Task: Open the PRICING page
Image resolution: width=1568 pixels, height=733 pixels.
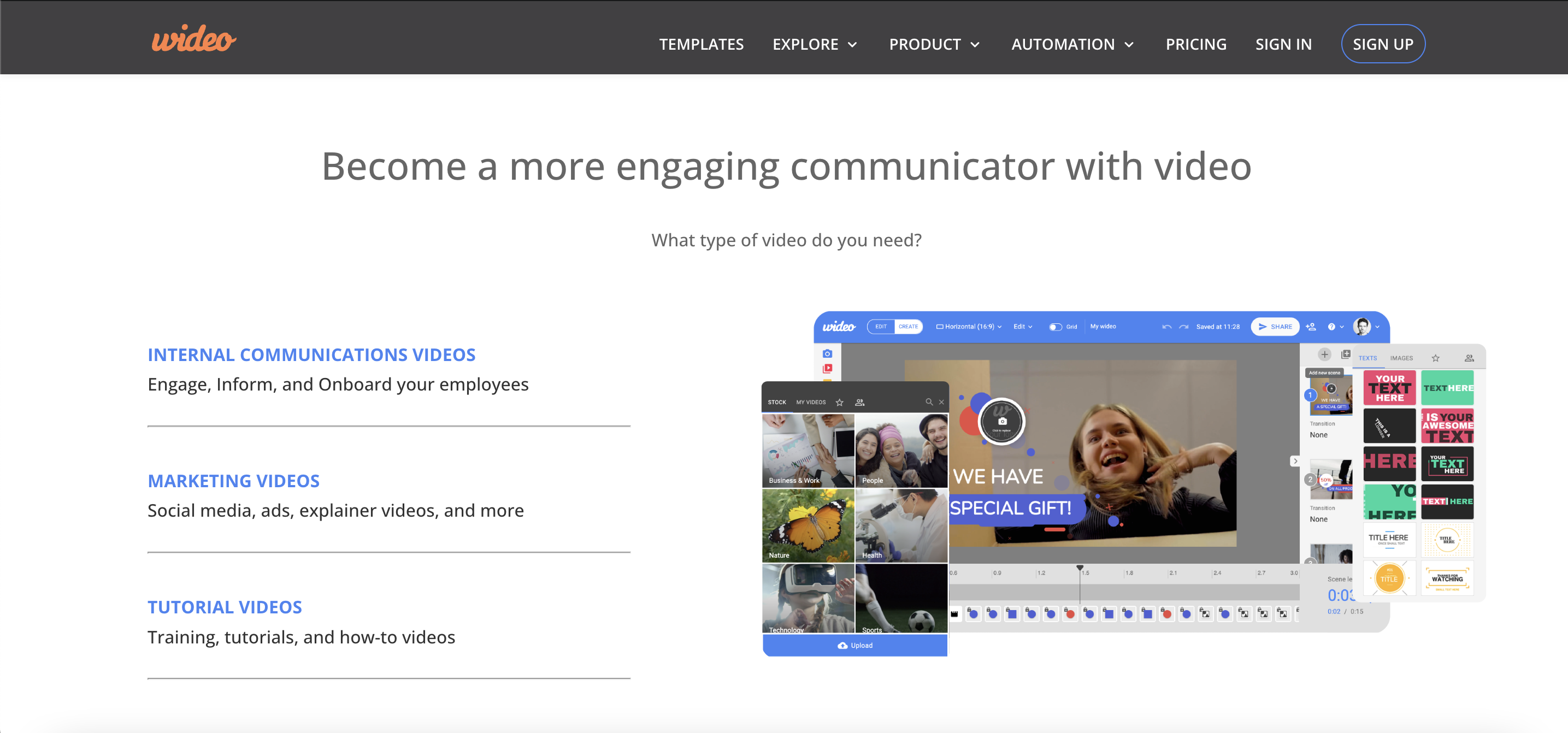Action: (1195, 44)
